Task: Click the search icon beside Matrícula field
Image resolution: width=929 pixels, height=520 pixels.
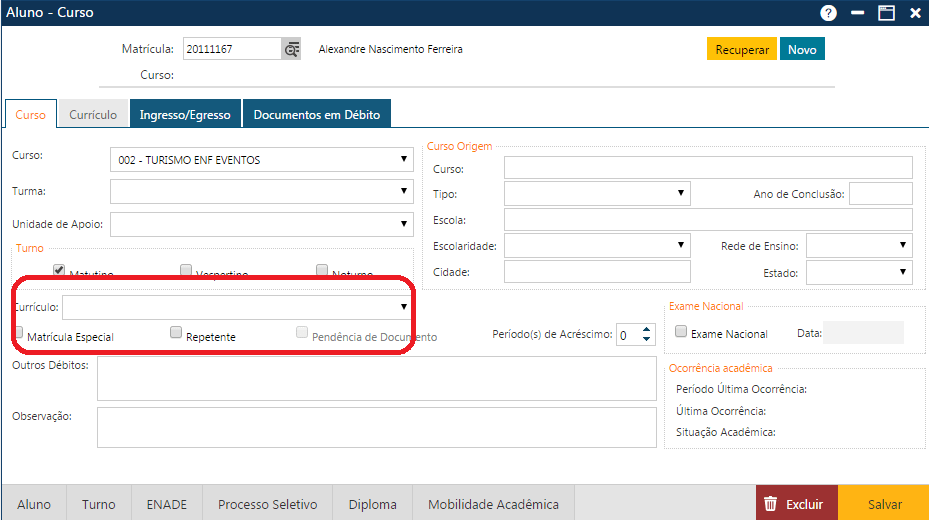Action: pos(291,49)
